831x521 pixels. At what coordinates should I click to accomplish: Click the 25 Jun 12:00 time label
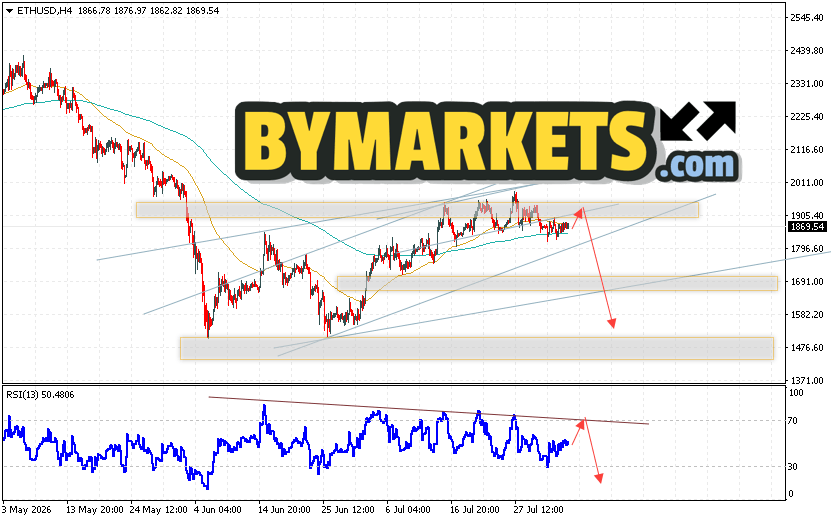[348, 510]
